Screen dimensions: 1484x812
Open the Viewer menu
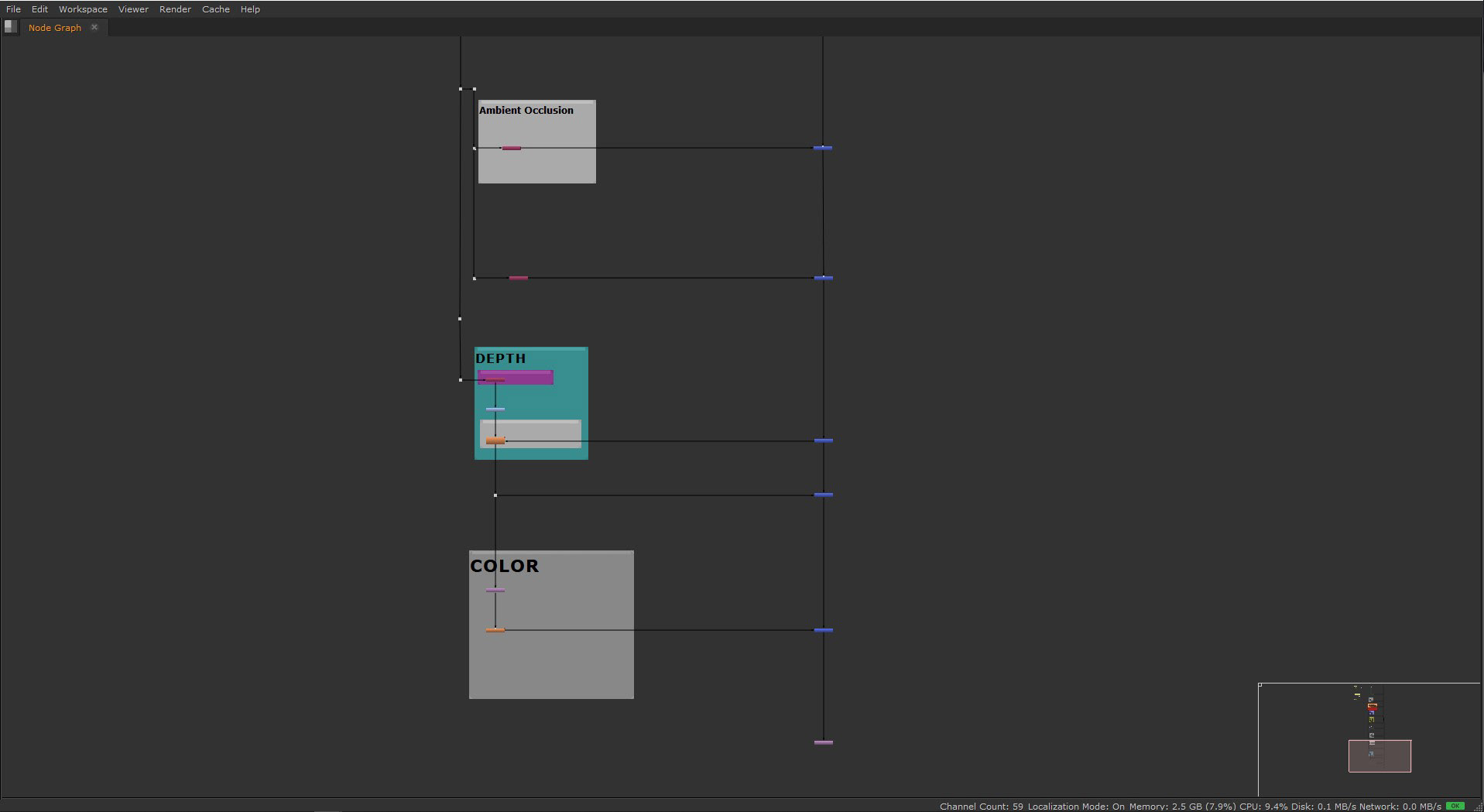coord(133,9)
